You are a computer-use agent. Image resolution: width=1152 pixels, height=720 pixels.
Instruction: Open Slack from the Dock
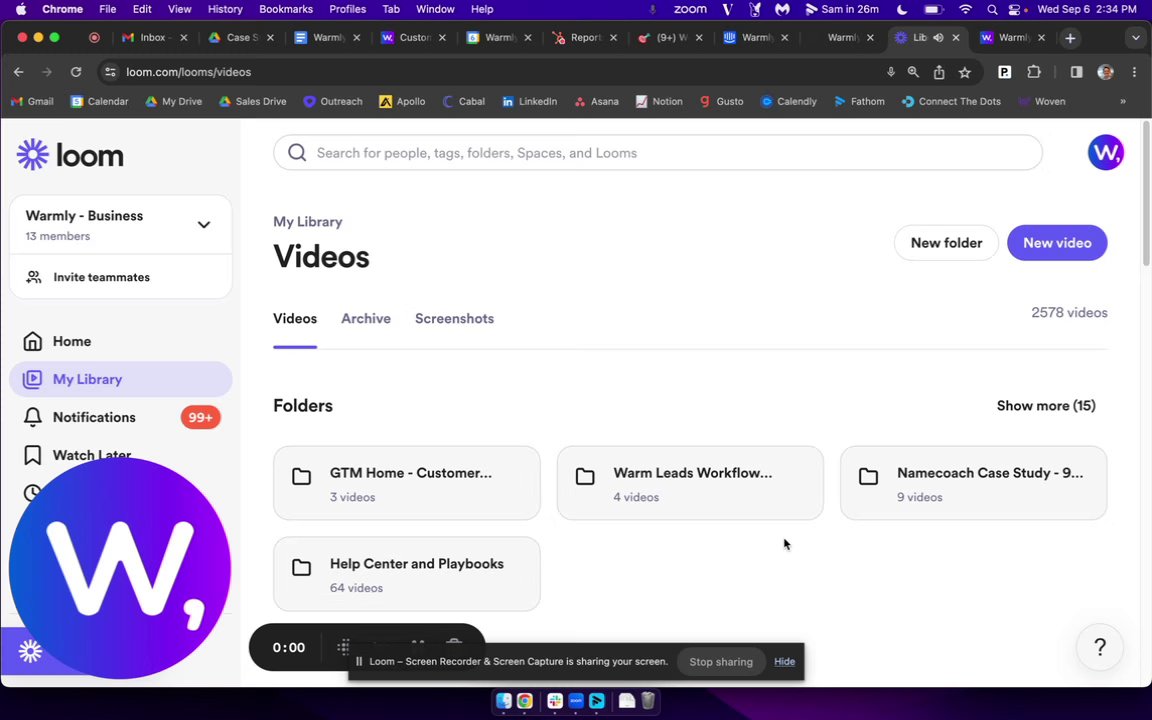pos(555,701)
